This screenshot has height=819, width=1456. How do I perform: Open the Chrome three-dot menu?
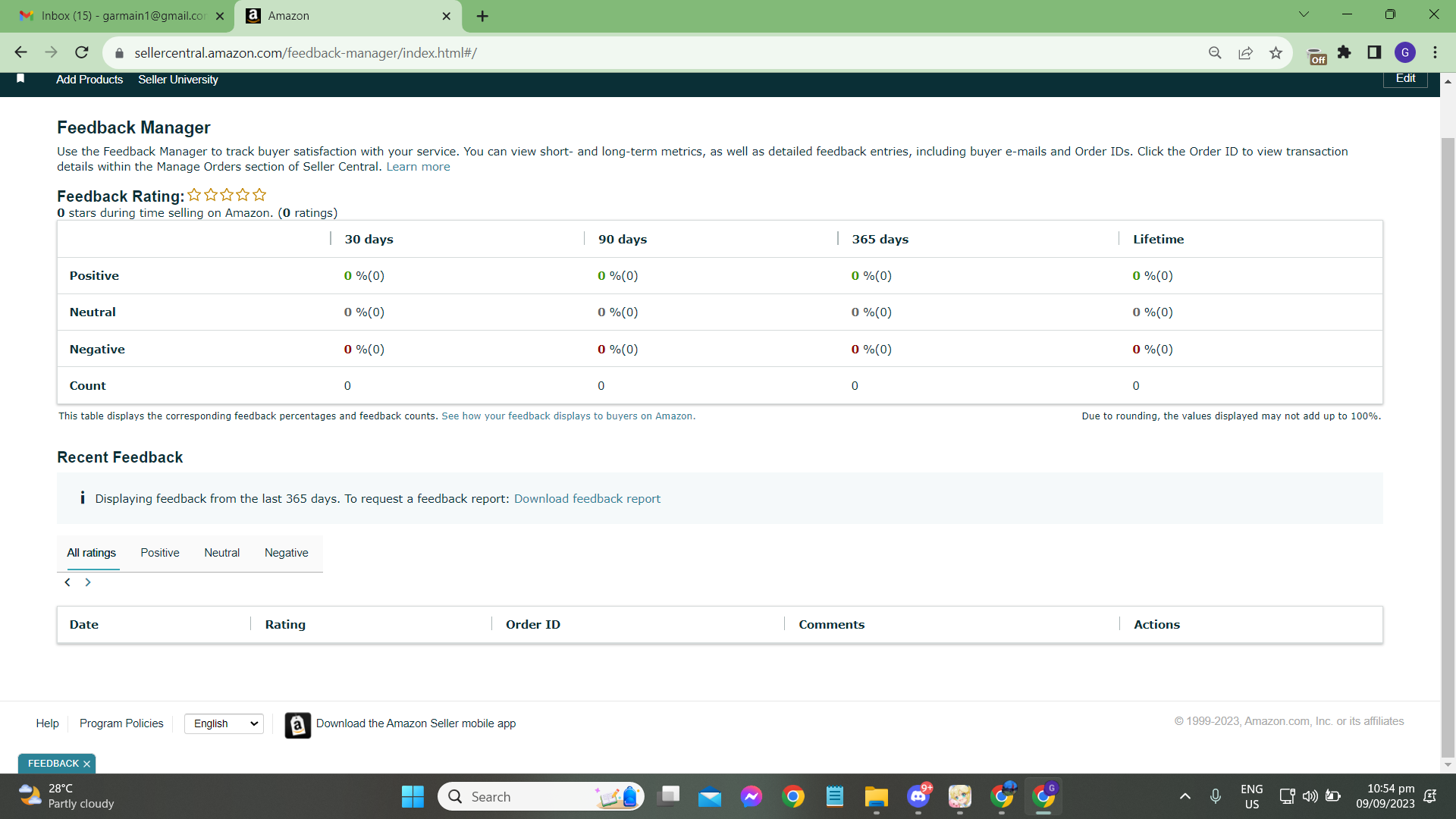[1435, 52]
